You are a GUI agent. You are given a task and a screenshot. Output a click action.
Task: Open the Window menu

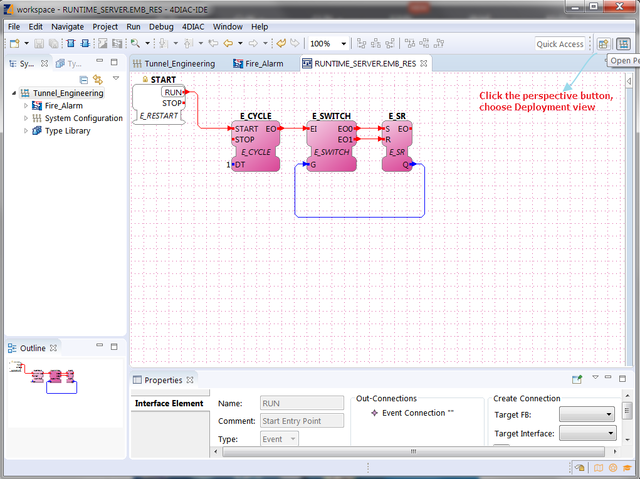point(228,27)
